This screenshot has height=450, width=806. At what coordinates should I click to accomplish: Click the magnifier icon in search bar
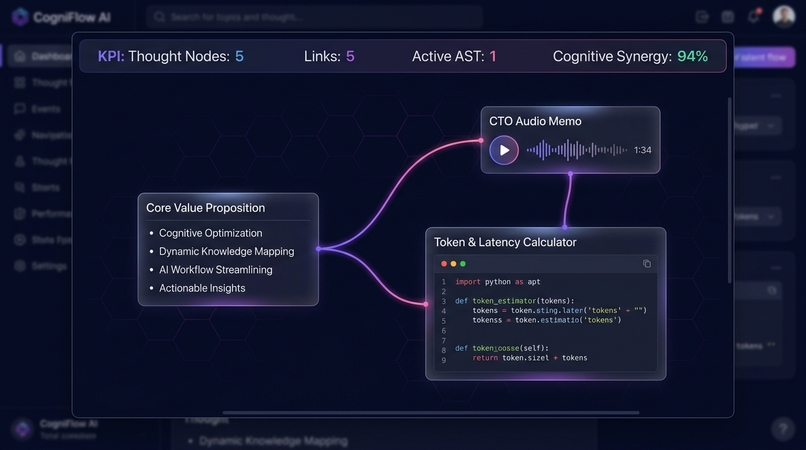(x=160, y=17)
